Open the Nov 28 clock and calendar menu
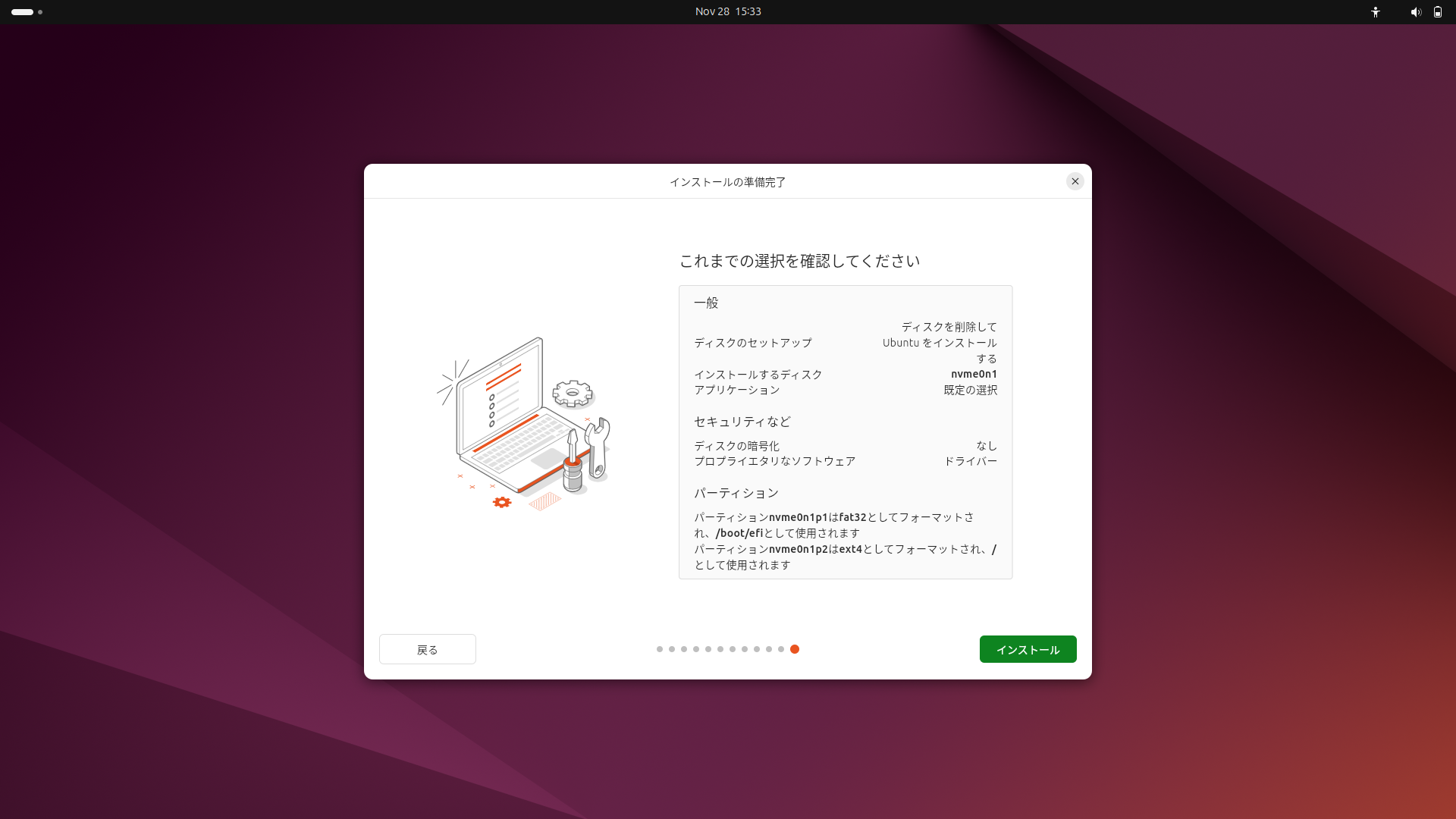The width and height of the screenshot is (1456, 819). pyautogui.click(x=727, y=11)
